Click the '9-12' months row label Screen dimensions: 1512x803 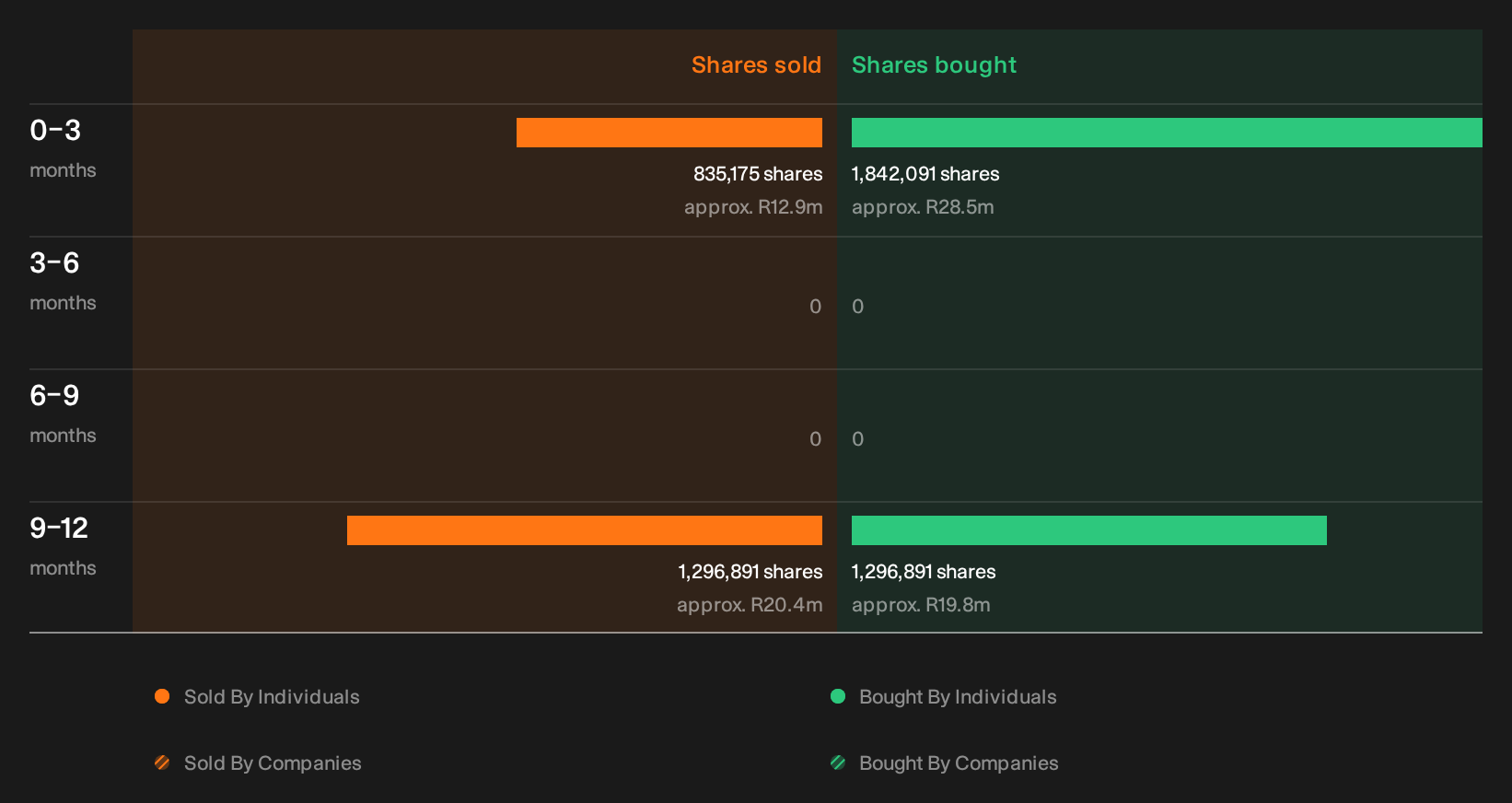click(59, 529)
